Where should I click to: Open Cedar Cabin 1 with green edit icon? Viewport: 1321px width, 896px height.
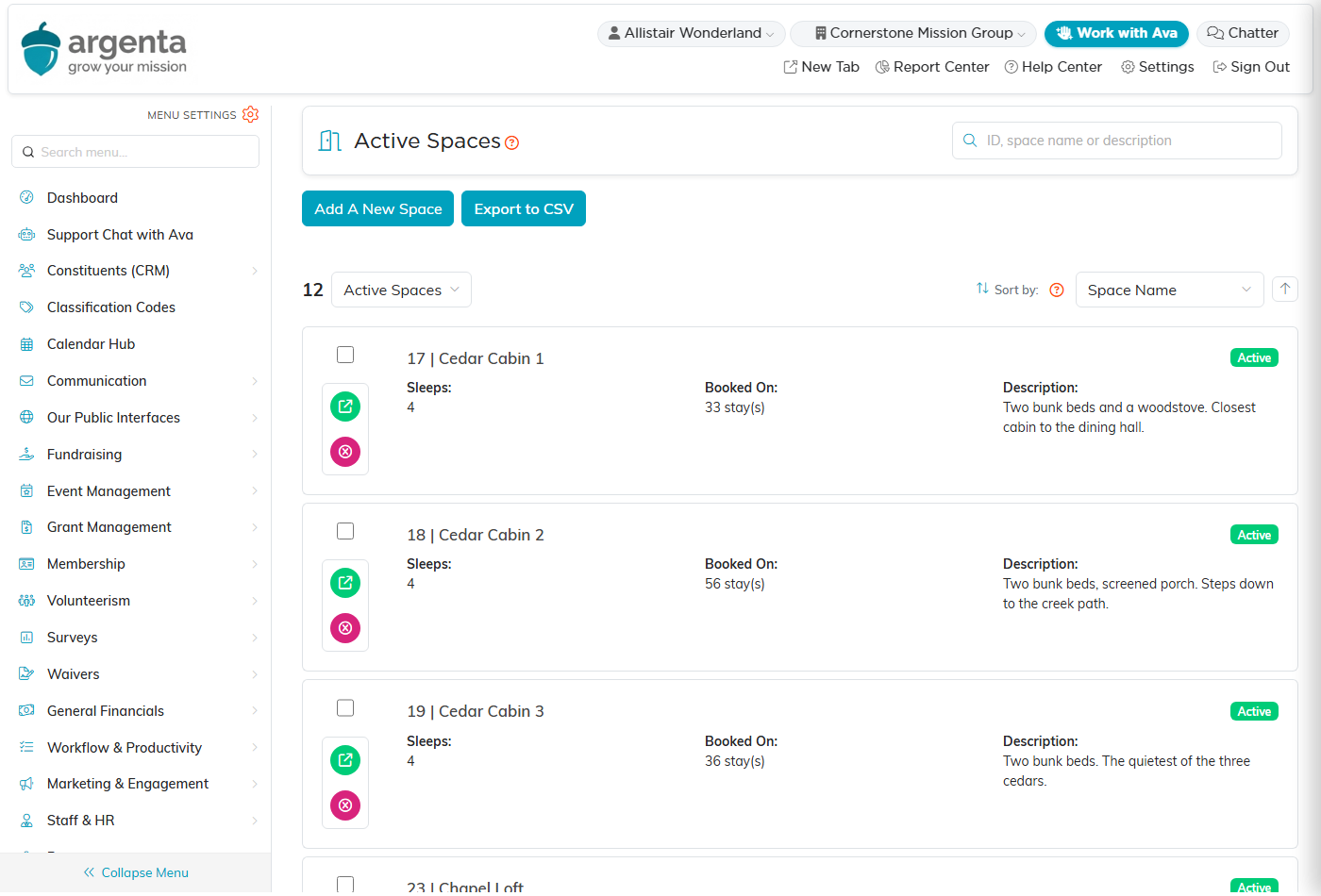(x=345, y=407)
